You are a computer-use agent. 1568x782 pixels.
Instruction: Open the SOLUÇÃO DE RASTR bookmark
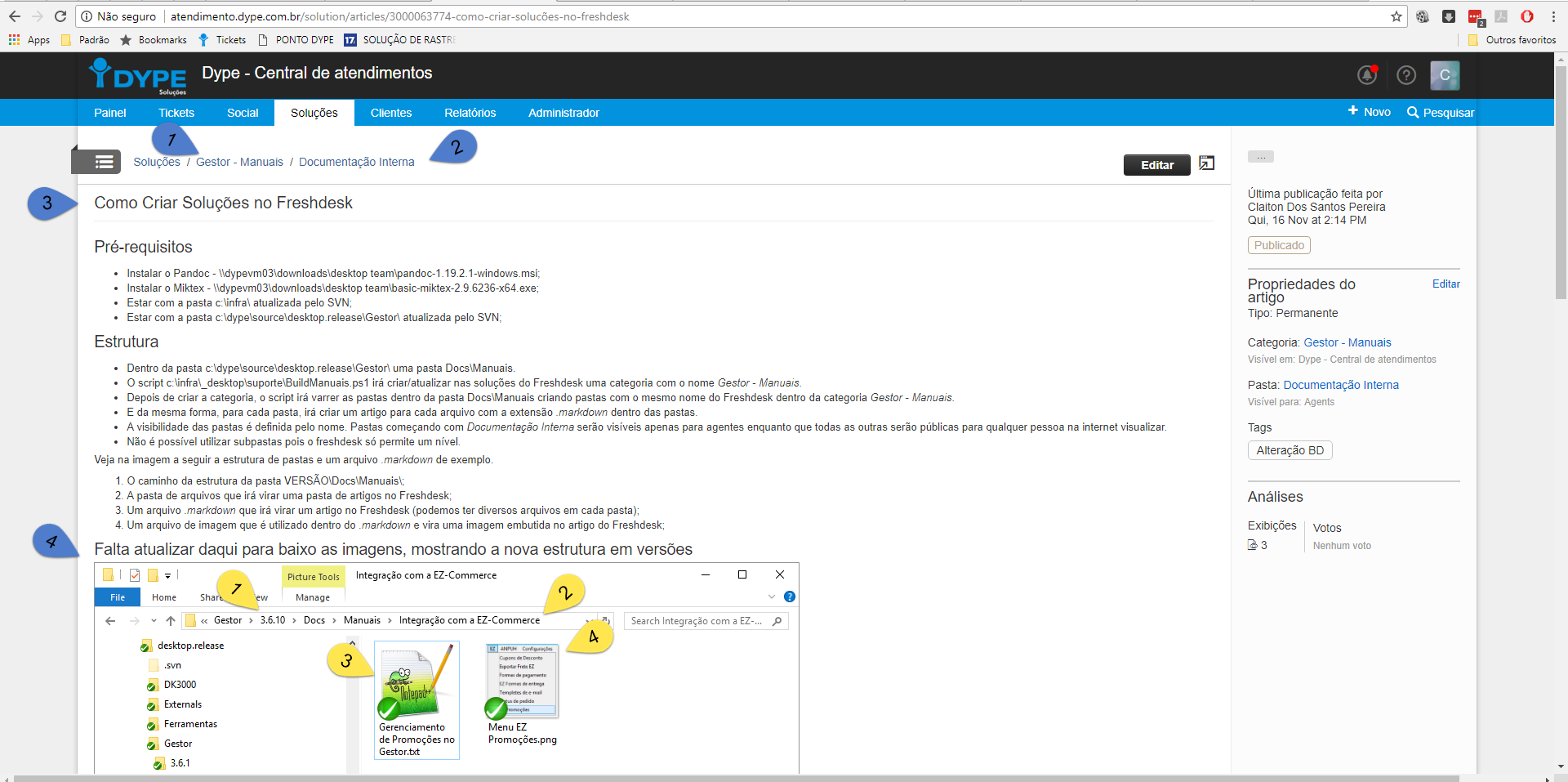click(400, 40)
